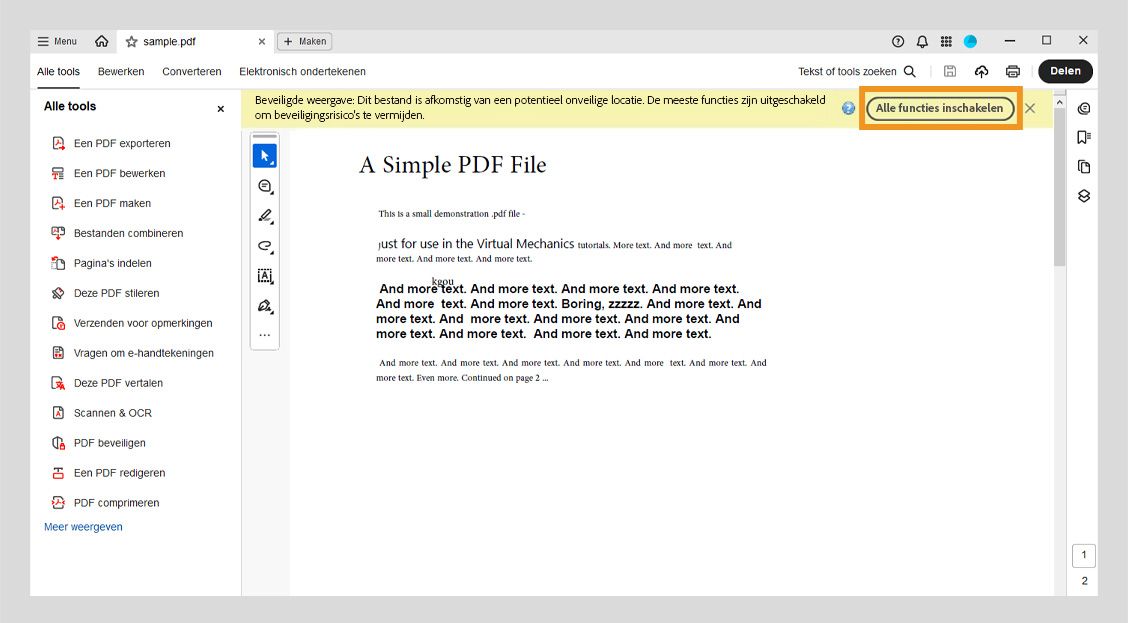1128x623 pixels.
Task: Click the Tekst of tools zoeken search
Action: 857,71
